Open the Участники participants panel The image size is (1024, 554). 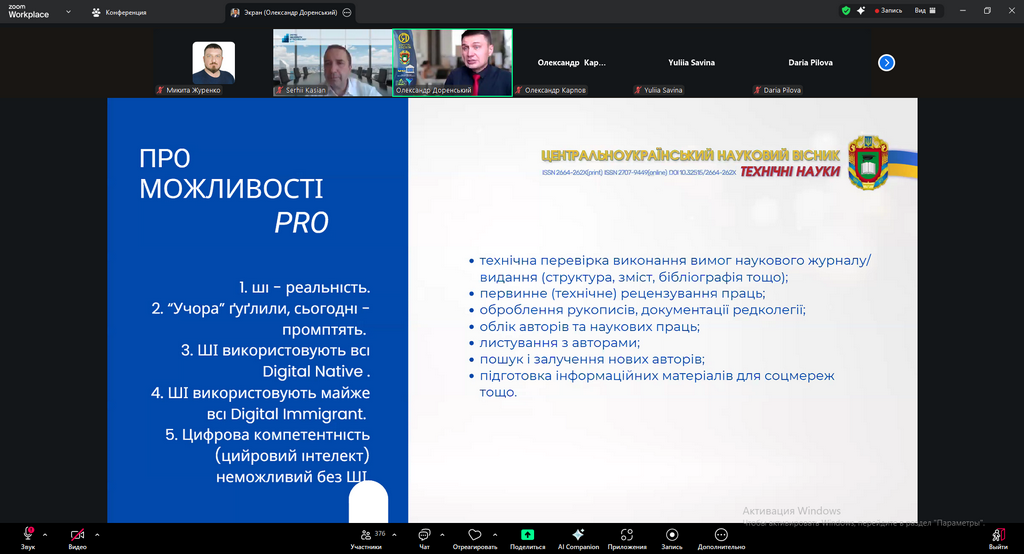tap(365, 536)
